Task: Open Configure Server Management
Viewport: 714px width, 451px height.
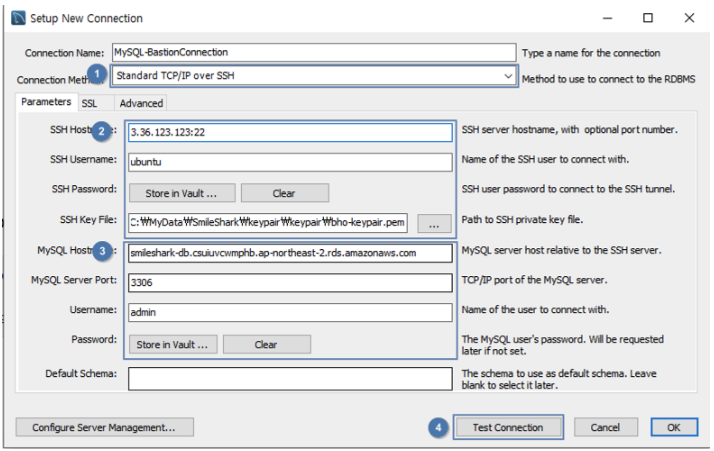Action: coord(104,427)
